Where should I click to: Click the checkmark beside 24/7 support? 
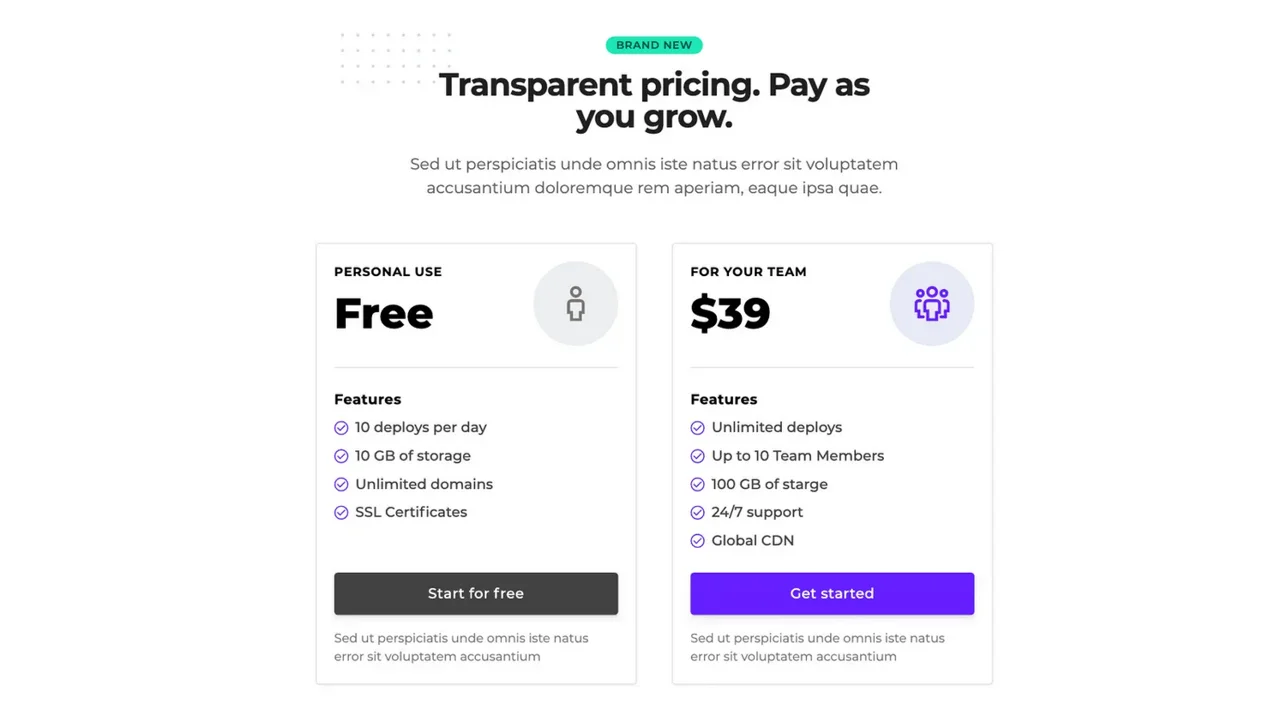697,512
